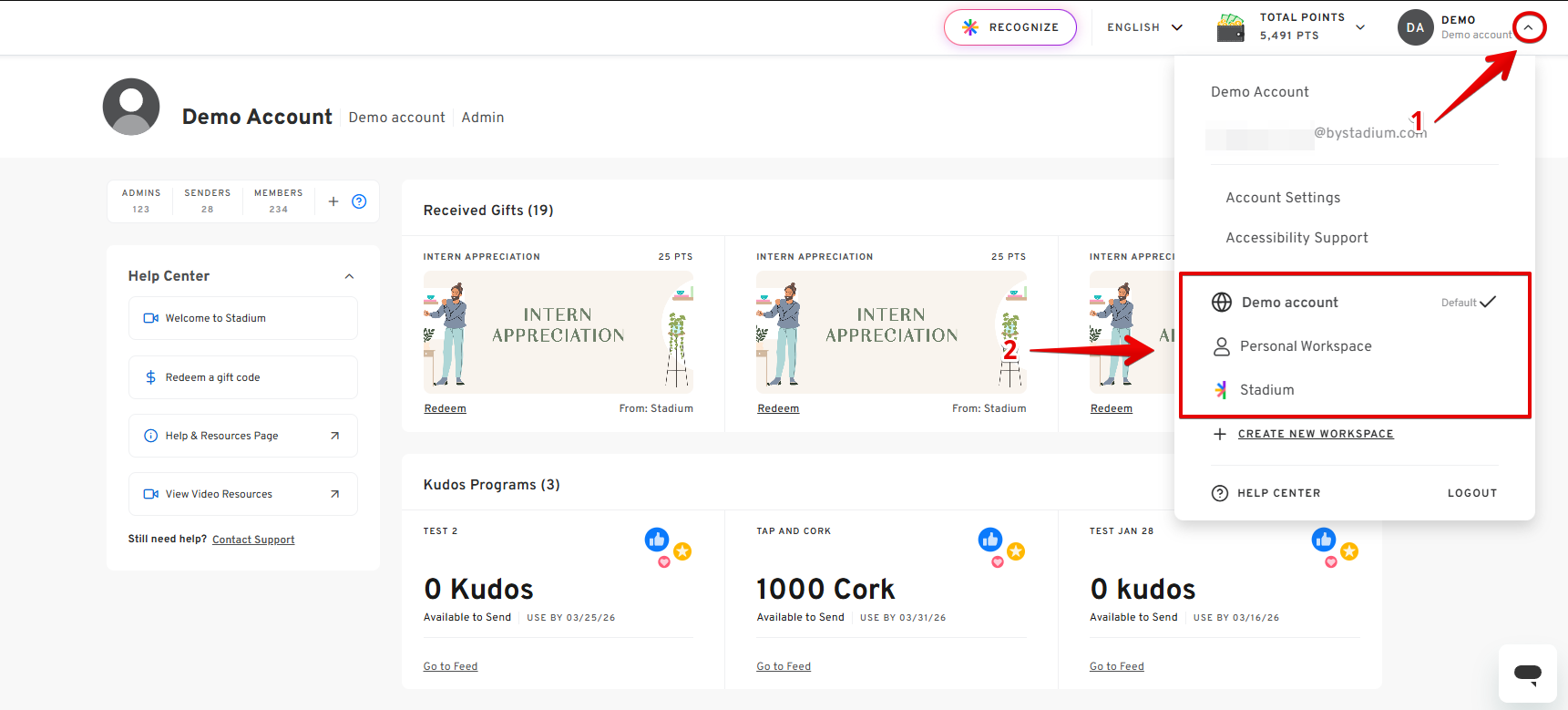Viewport: 1568px width, 710px height.
Task: Click thumbs-up icon on Tap and Cork card
Action: 990,540
